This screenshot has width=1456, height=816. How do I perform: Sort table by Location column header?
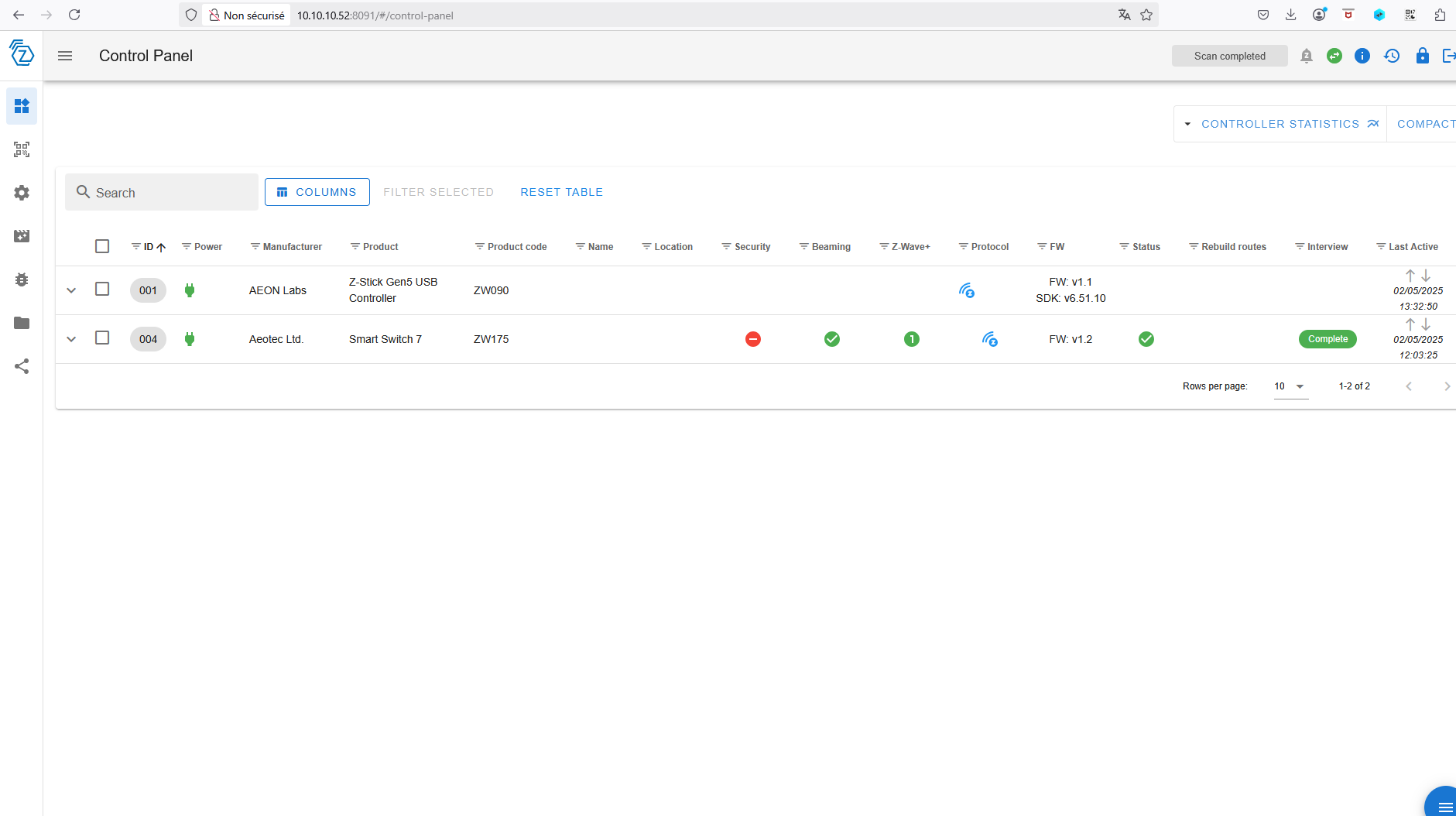[673, 247]
